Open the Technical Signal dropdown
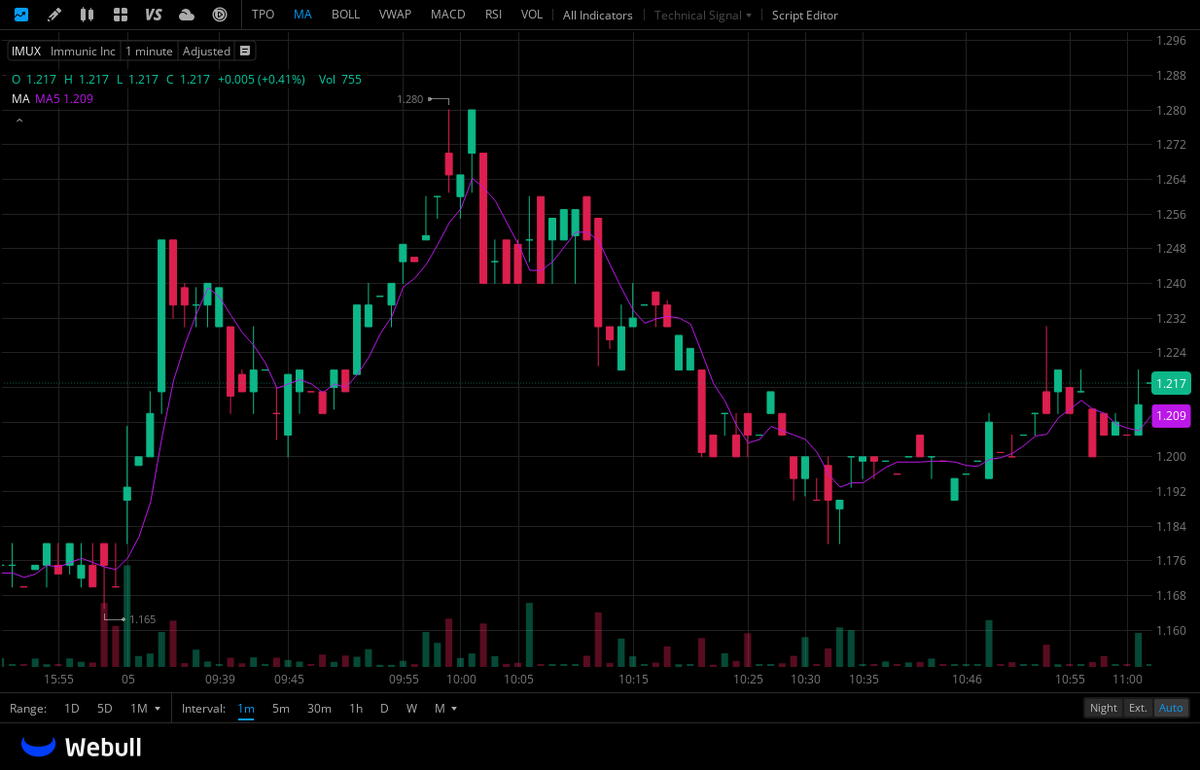 coord(703,15)
